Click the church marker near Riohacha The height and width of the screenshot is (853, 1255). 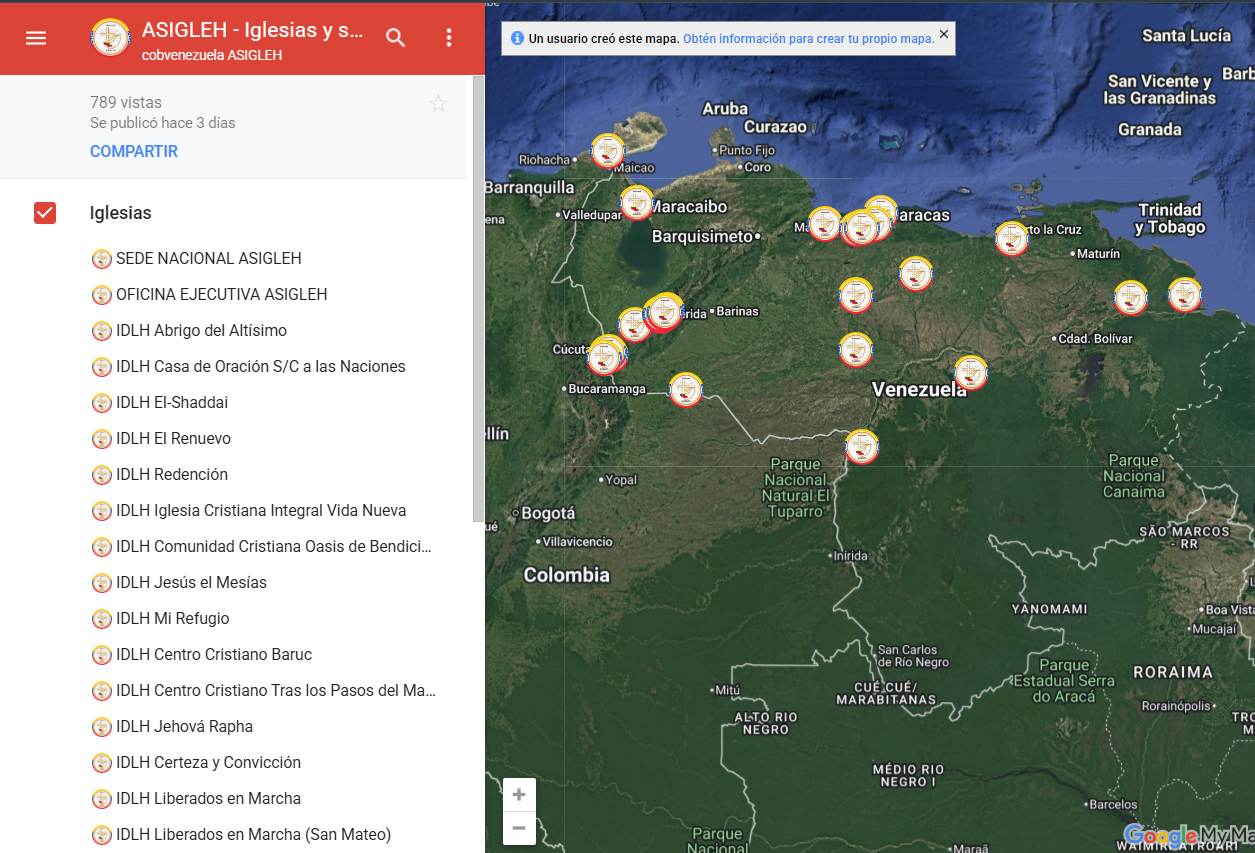tap(607, 151)
